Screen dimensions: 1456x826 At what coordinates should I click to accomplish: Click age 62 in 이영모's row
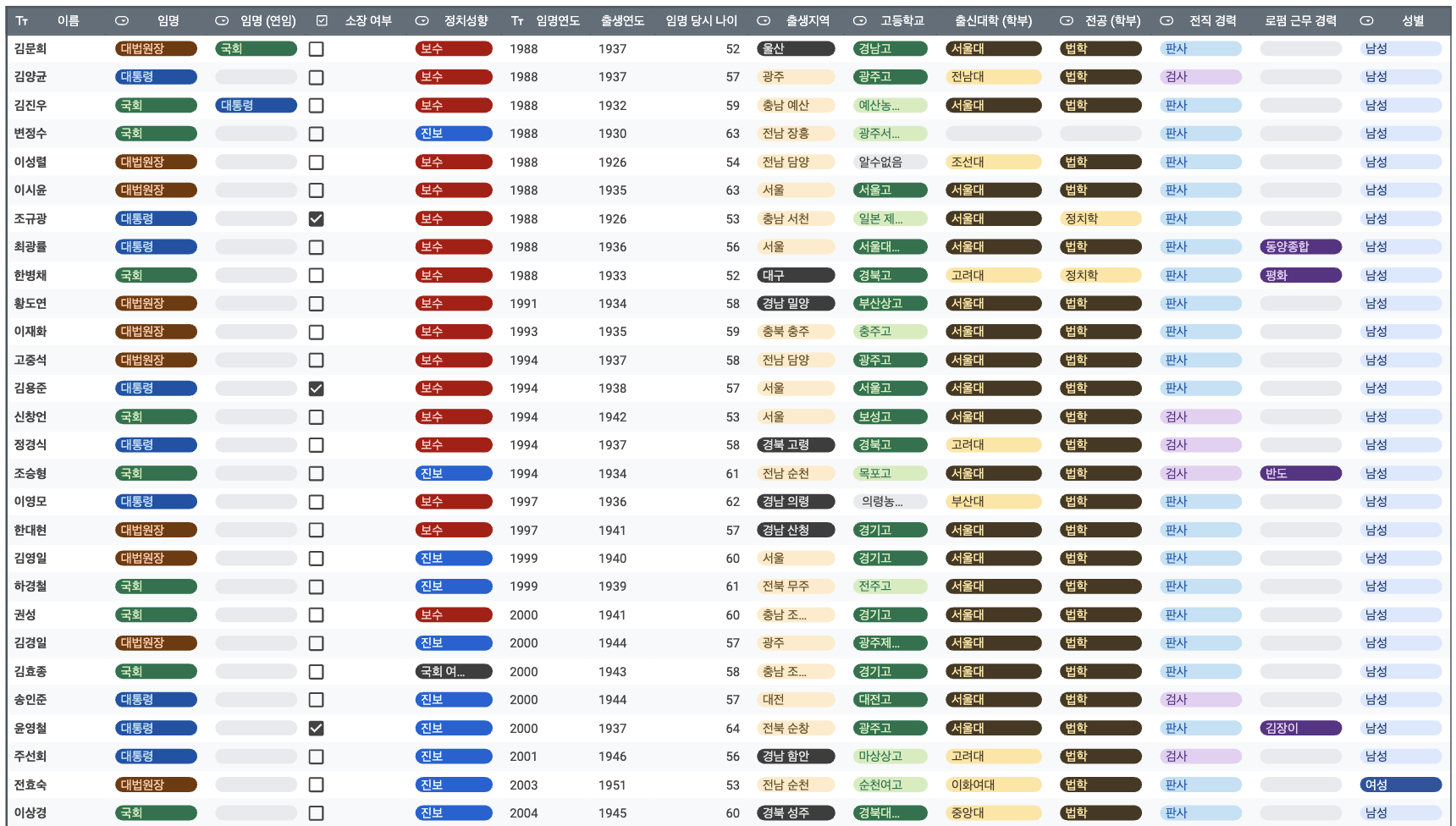732,502
